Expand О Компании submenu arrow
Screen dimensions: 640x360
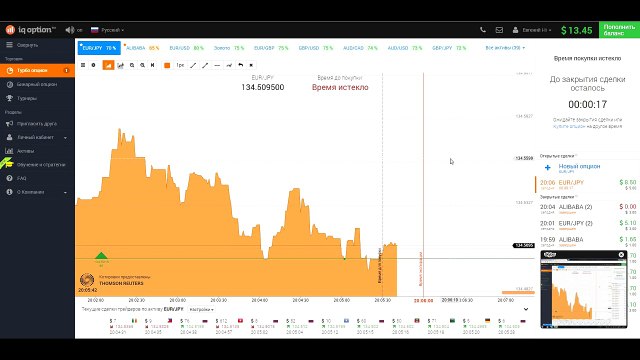[x=65, y=192]
